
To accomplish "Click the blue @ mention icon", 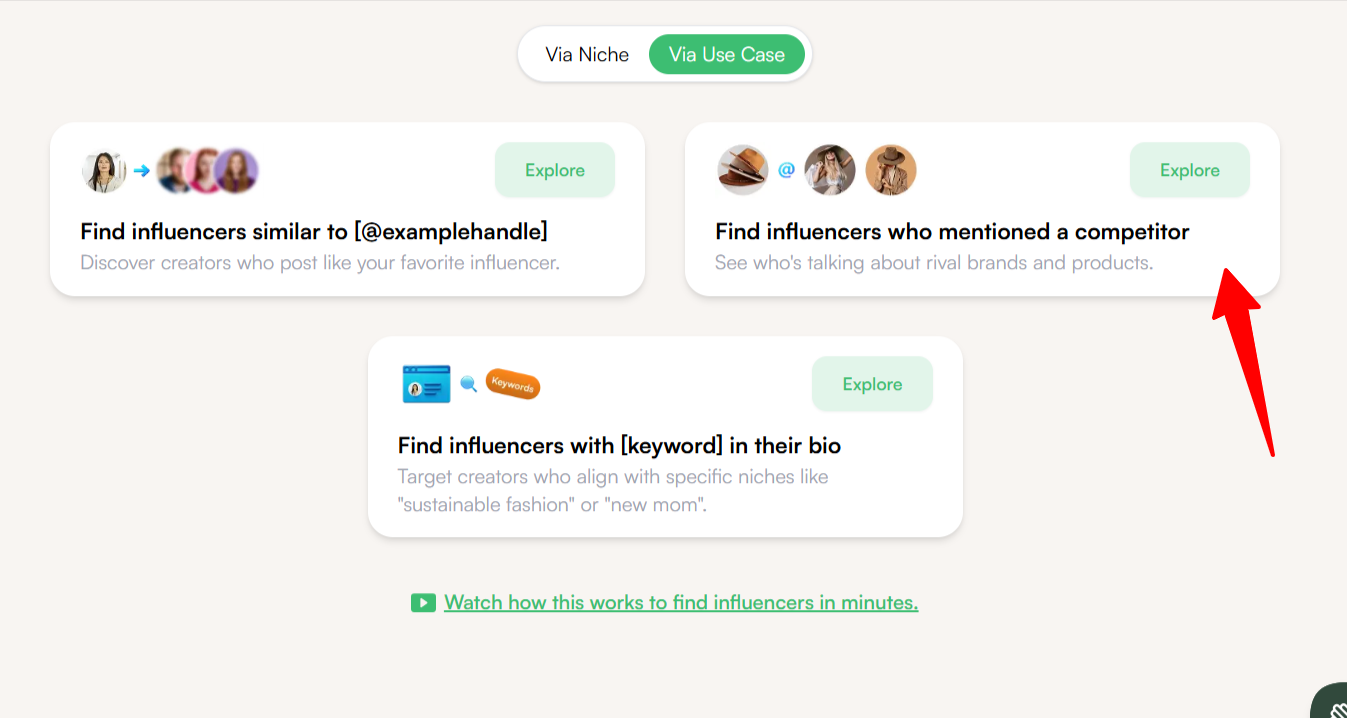I will [786, 170].
